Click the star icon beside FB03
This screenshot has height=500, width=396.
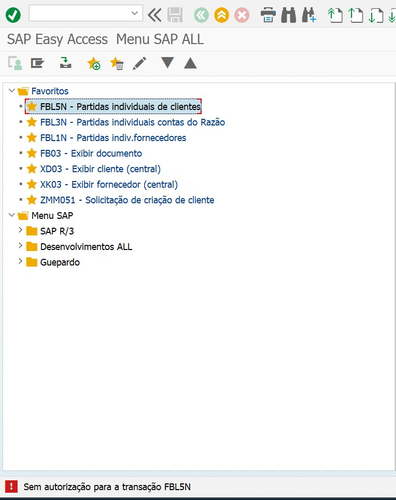pyautogui.click(x=32, y=153)
